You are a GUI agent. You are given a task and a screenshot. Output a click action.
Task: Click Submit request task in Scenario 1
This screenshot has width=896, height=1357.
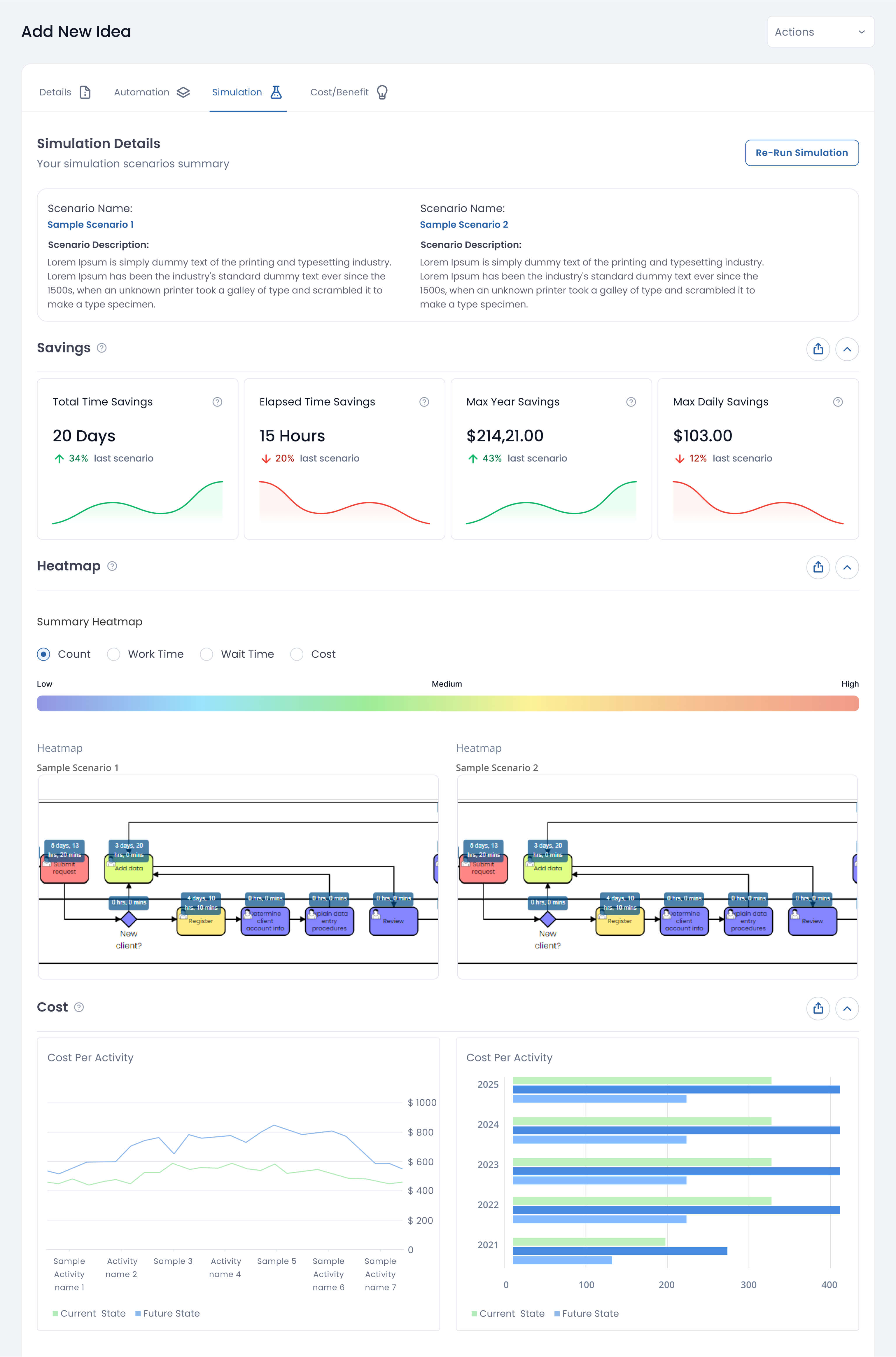tap(64, 869)
